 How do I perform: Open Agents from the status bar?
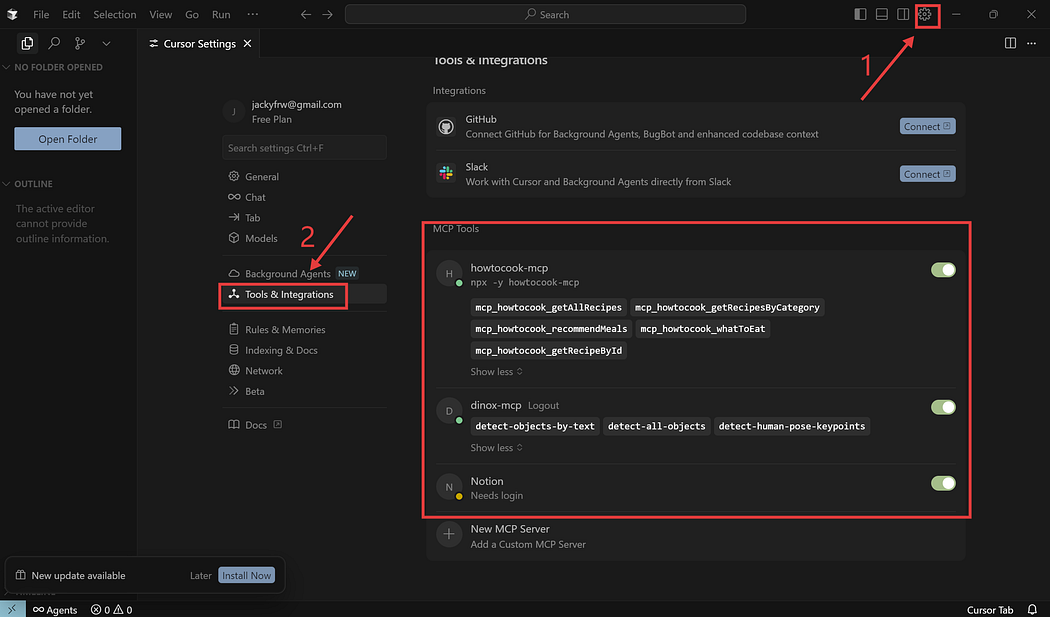(55, 610)
